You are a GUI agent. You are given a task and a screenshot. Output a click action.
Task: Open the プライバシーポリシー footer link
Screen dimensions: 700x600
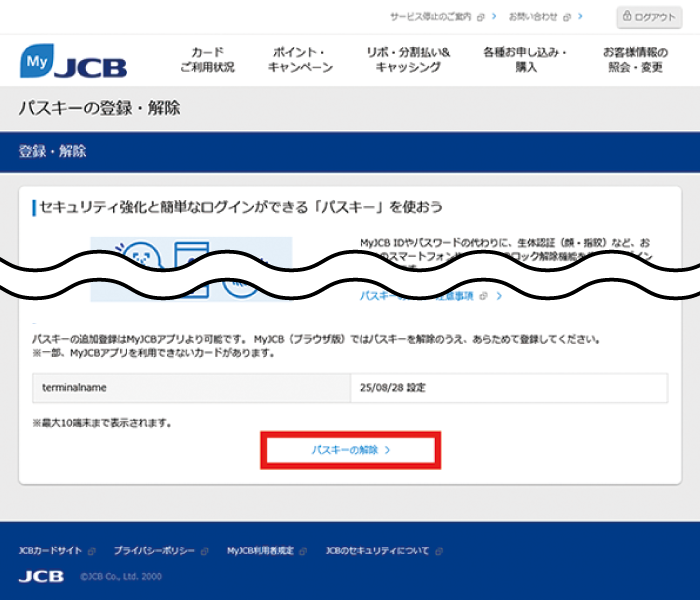coord(155,551)
